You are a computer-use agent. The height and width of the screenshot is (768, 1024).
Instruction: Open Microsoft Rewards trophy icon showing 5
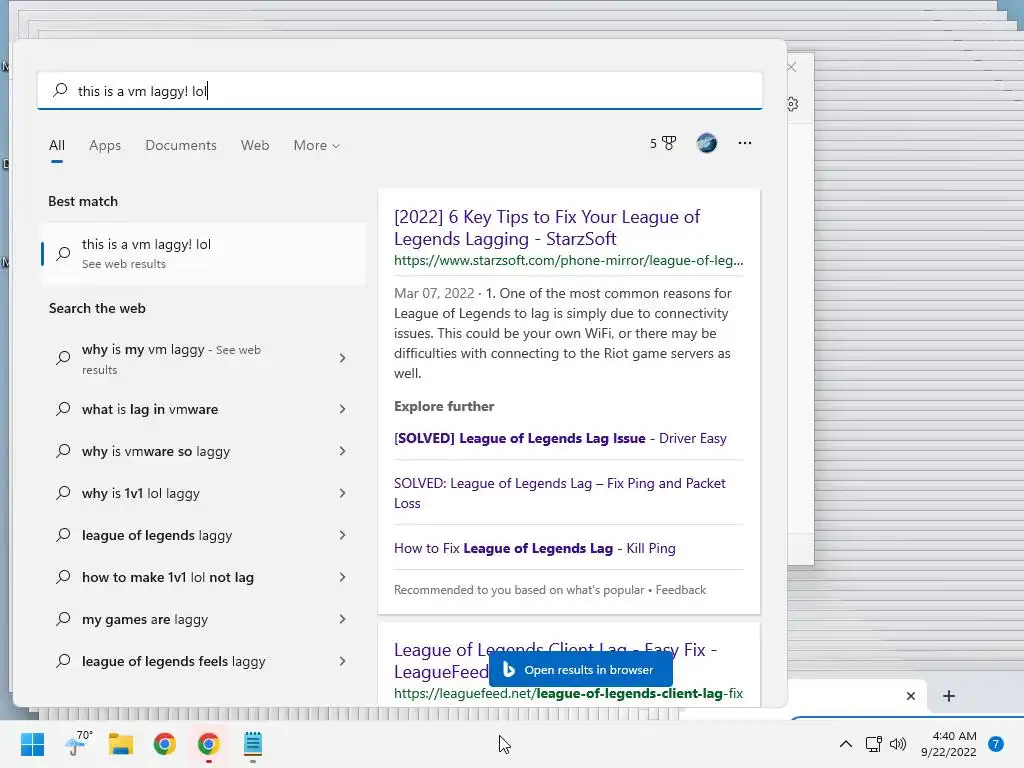click(x=663, y=143)
